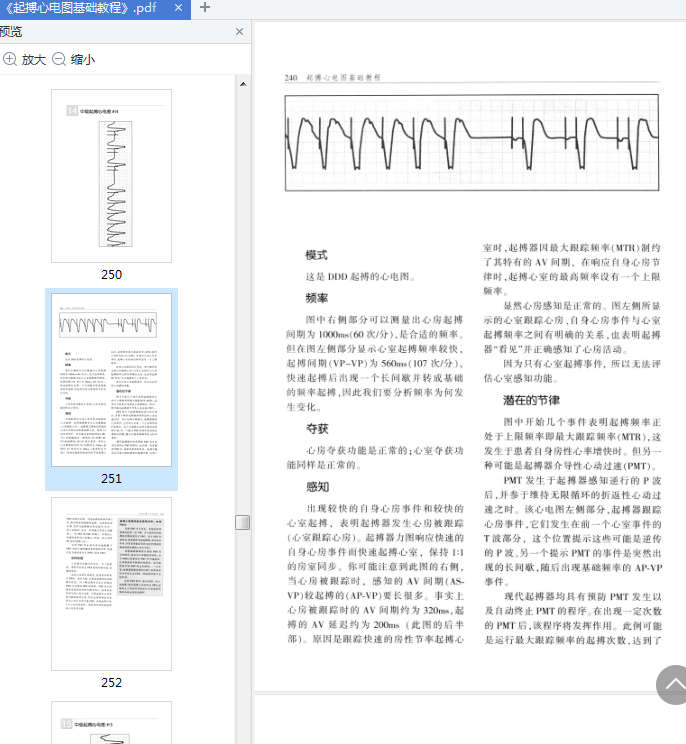Click the 缩小 zoom-out magnifier icon
This screenshot has height=744, width=686.
tap(59, 59)
